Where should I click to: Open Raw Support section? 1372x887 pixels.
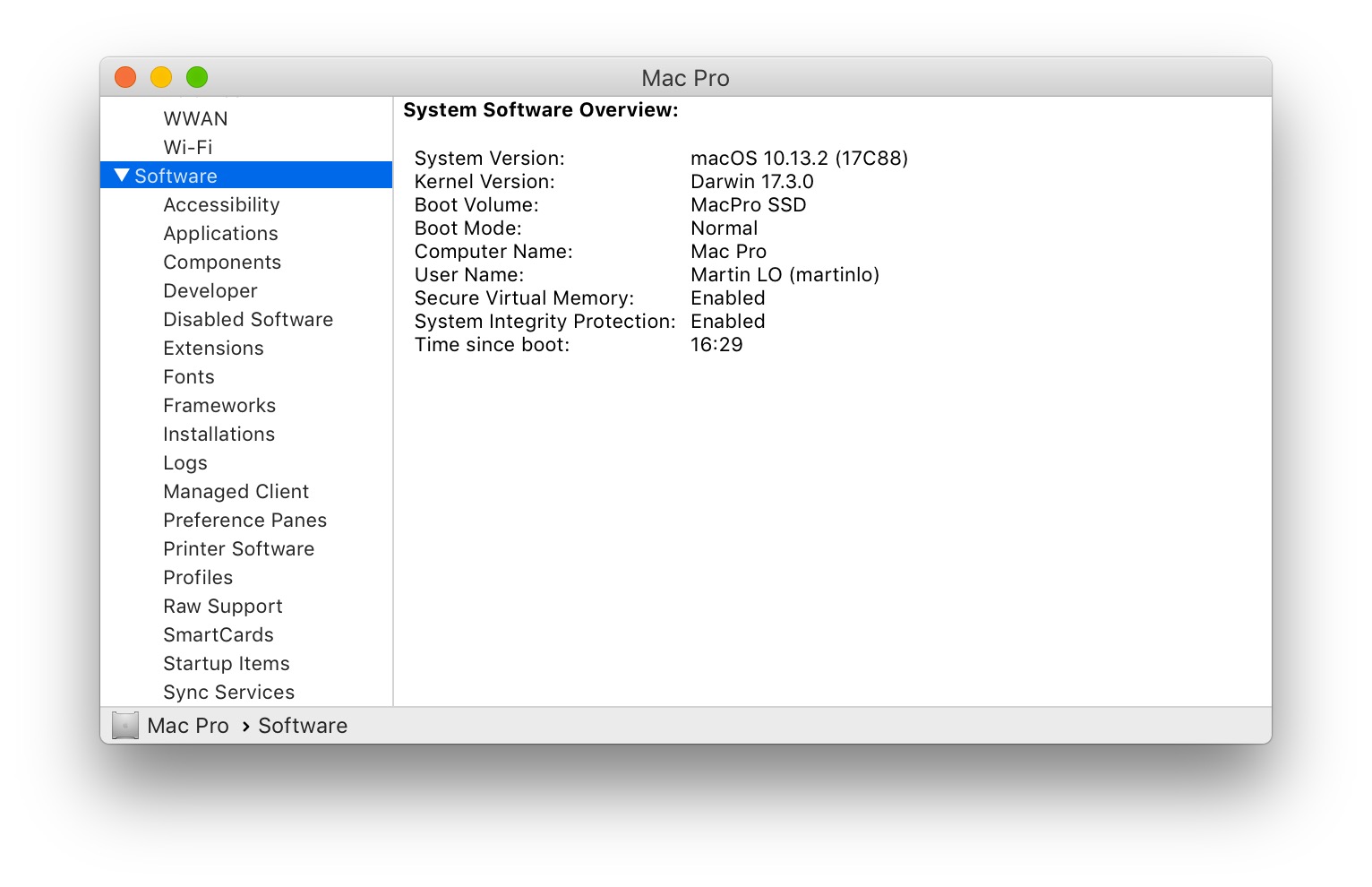[x=223, y=607]
